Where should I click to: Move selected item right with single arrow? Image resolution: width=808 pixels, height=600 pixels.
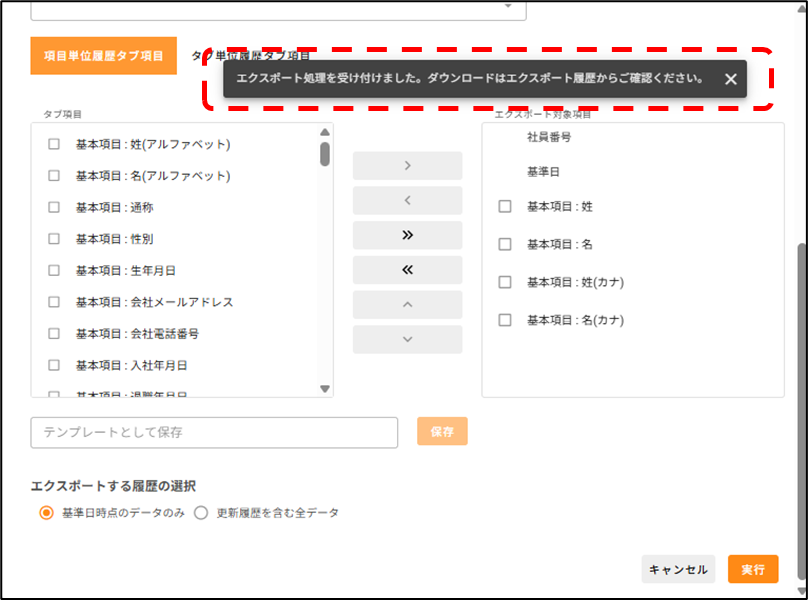407,166
